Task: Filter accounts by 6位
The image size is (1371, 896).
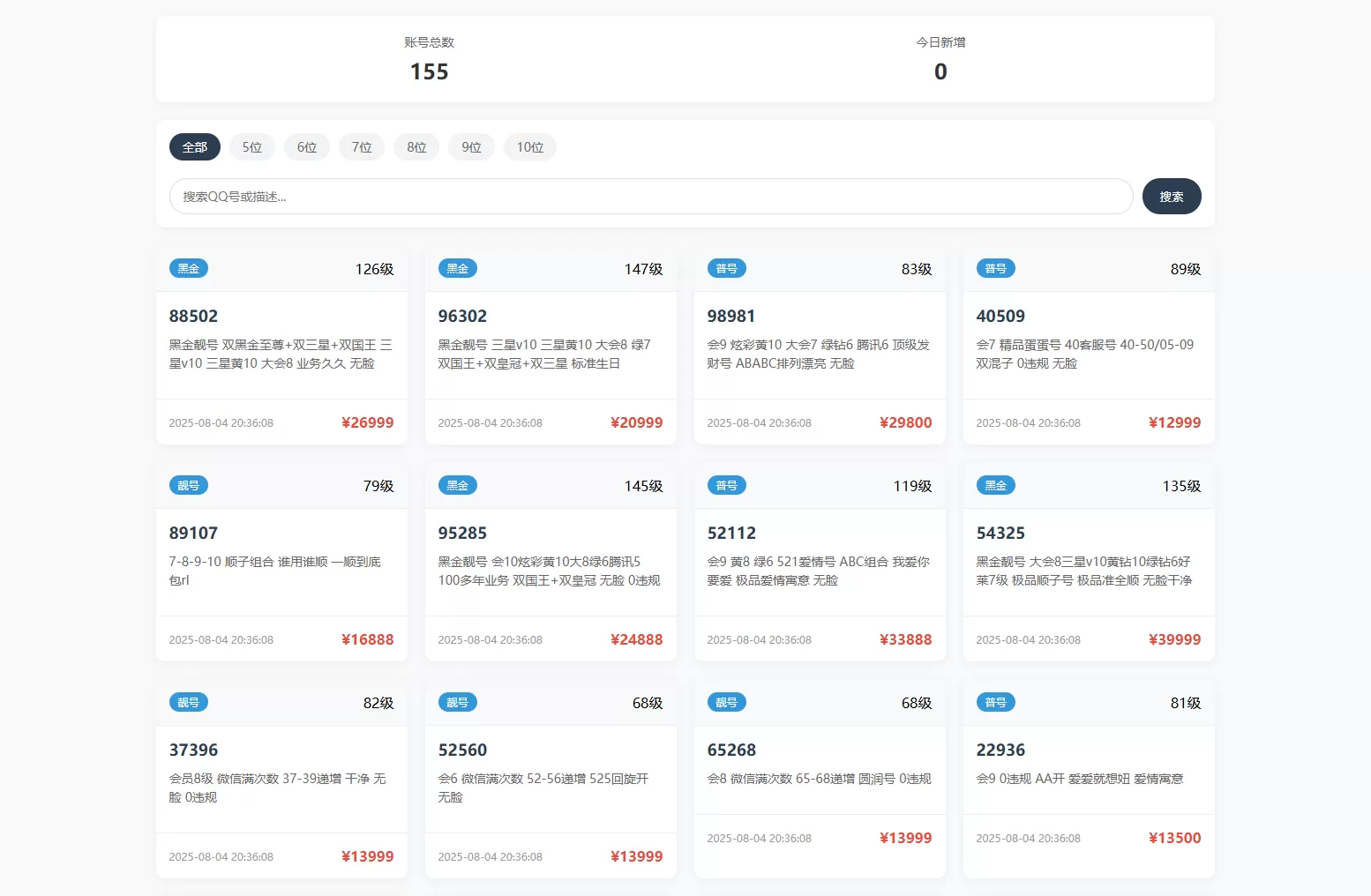Action: pos(307,147)
